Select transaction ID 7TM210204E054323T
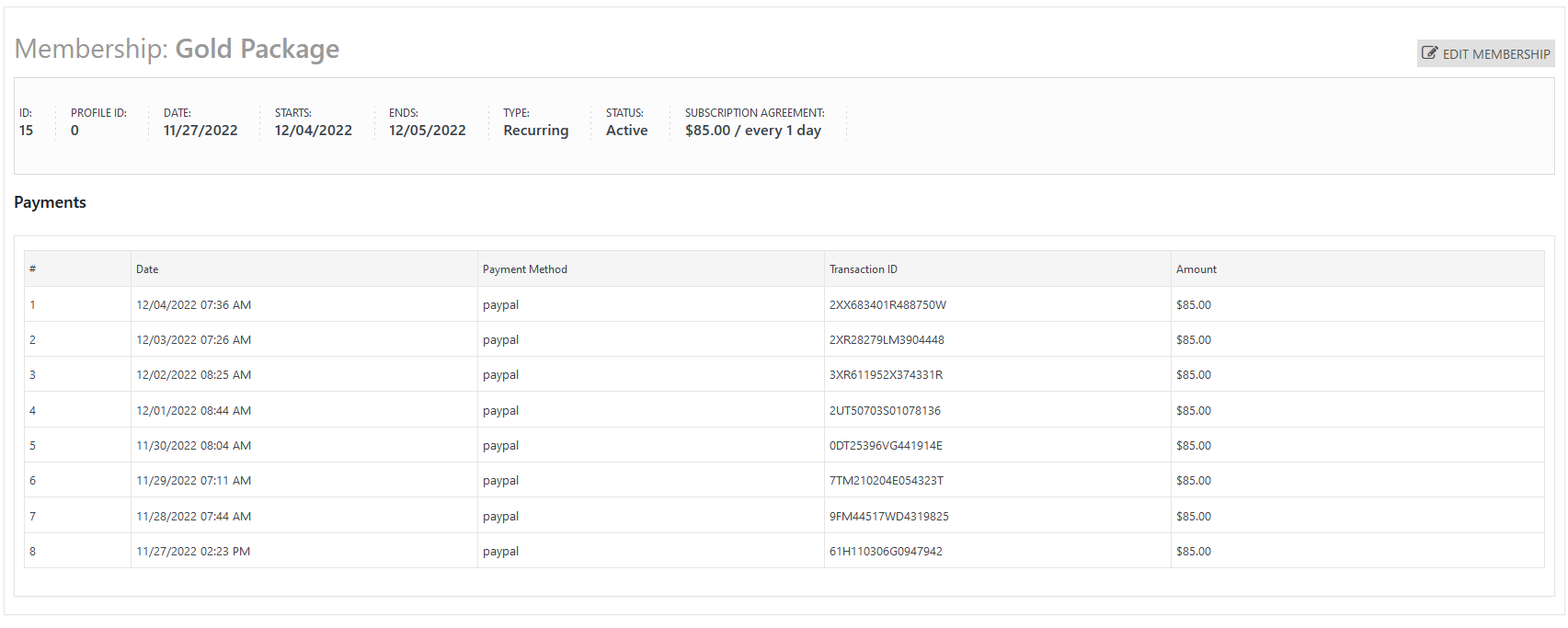Image resolution: width=1568 pixels, height=628 pixels. 887,481
